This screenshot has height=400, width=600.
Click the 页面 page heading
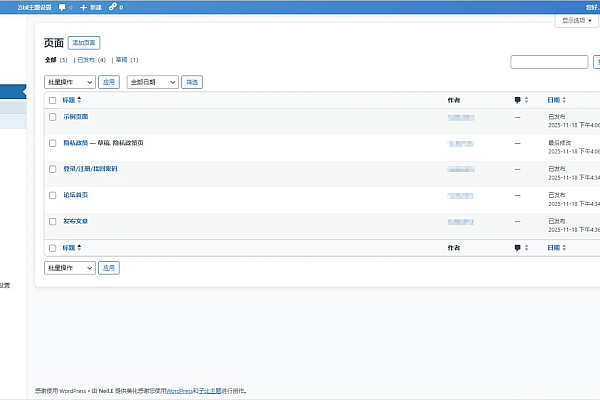54,43
